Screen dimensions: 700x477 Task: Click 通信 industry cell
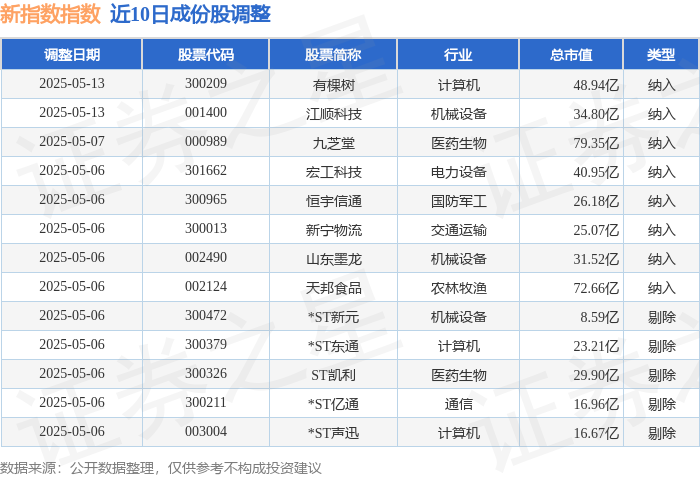[x=458, y=404]
